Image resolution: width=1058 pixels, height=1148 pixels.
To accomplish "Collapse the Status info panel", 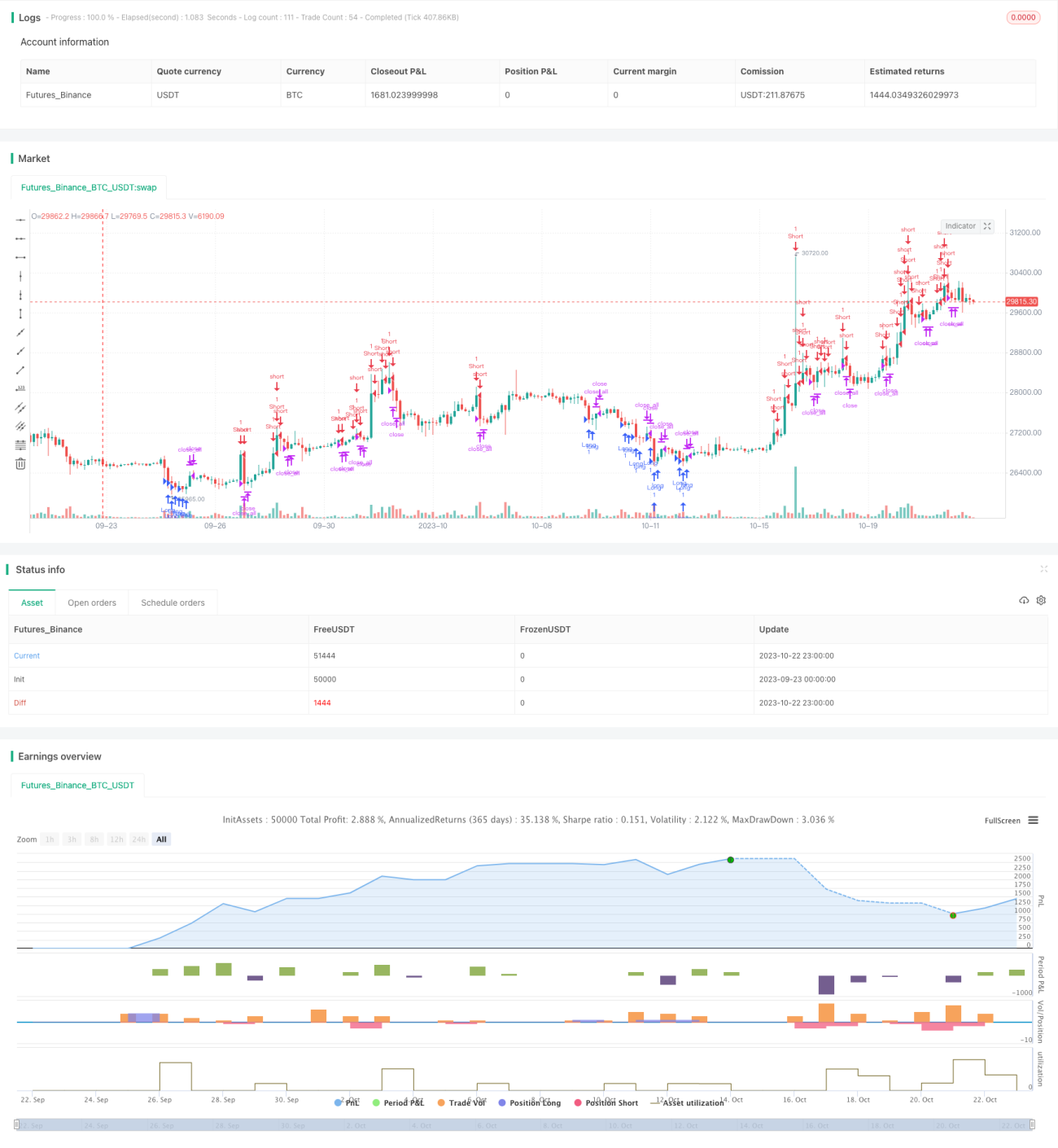I will point(1043,569).
